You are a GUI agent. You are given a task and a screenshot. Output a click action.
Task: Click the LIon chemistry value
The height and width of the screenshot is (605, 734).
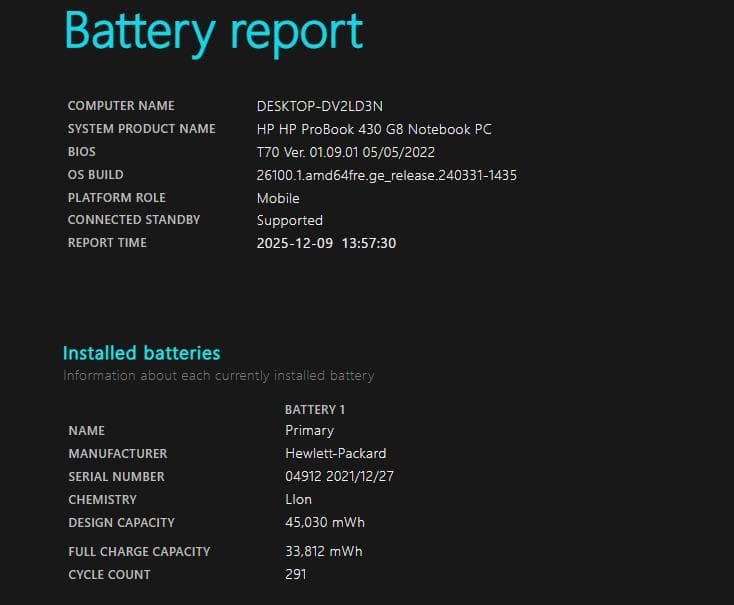click(298, 499)
